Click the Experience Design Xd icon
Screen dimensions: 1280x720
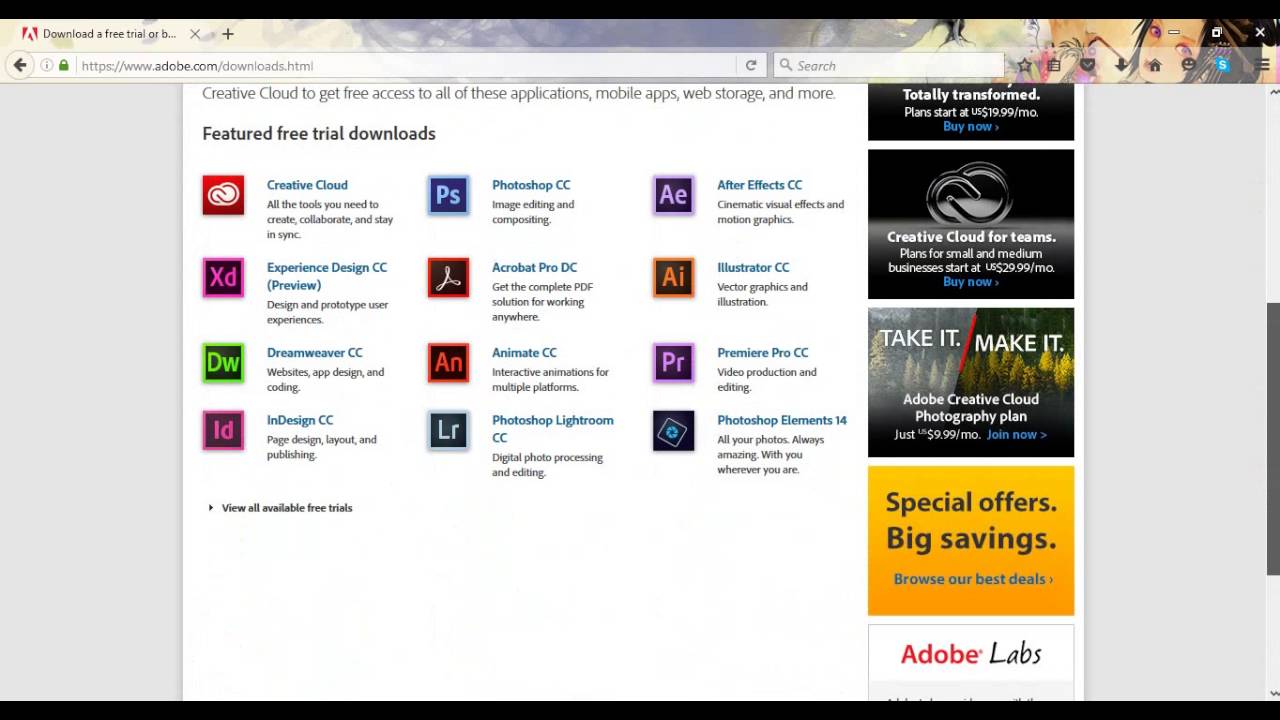tap(223, 277)
